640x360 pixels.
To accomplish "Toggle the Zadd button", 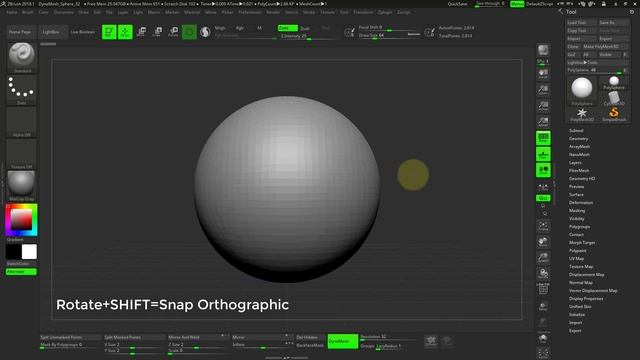I will tap(287, 28).
